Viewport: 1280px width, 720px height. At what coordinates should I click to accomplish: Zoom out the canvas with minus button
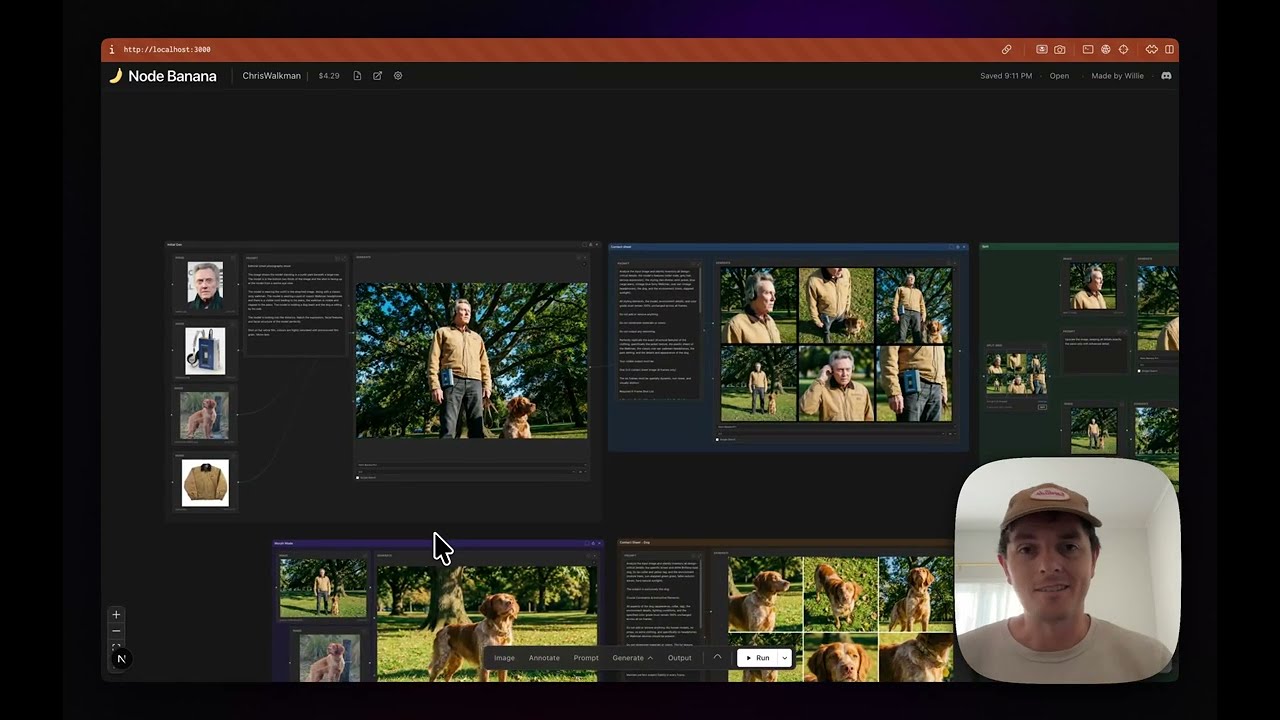pyautogui.click(x=116, y=631)
